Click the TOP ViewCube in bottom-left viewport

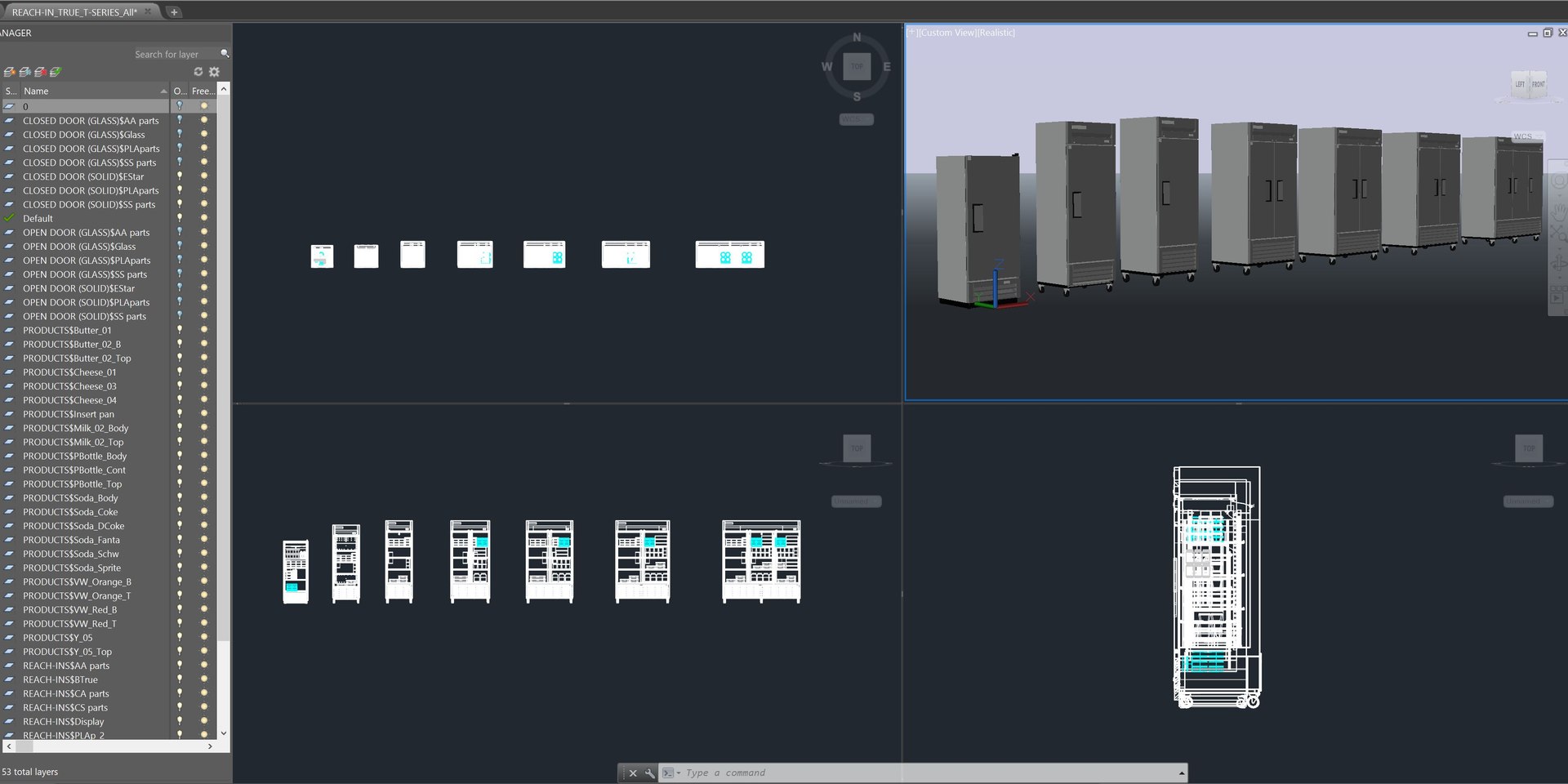click(x=857, y=448)
